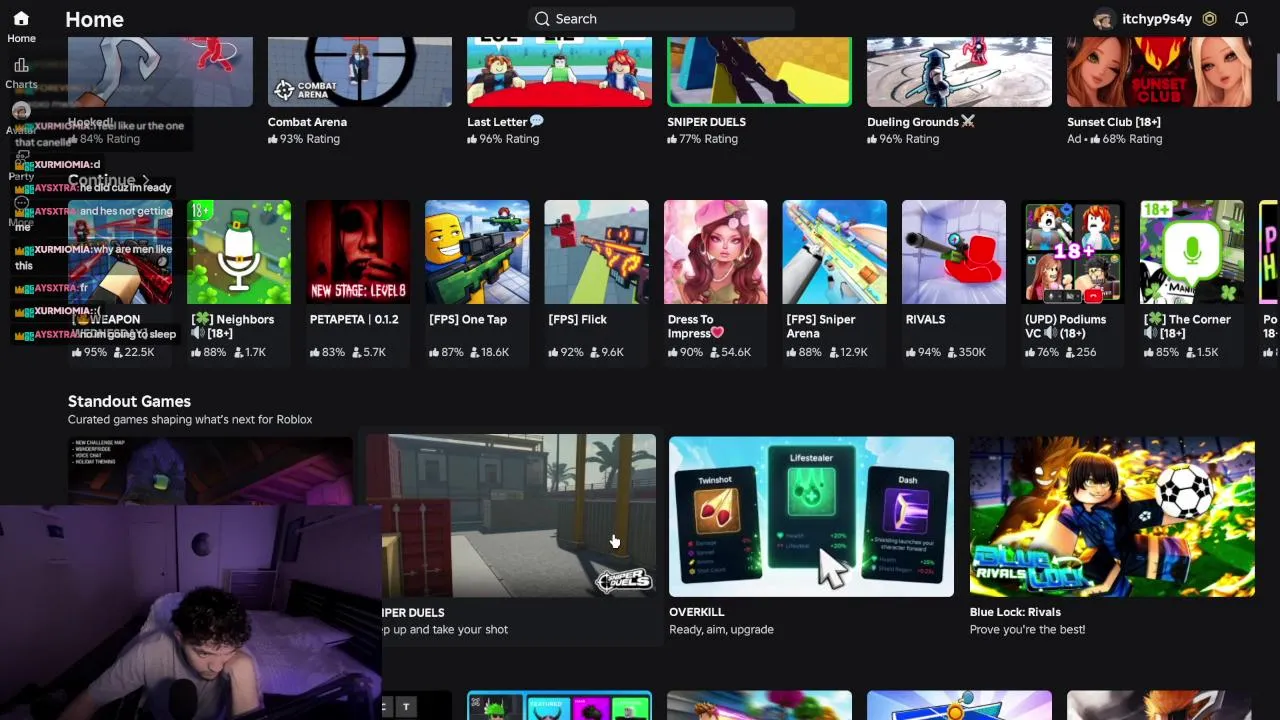Open username itchyp9s4y profile link
The image size is (1280, 720).
(x=1157, y=19)
